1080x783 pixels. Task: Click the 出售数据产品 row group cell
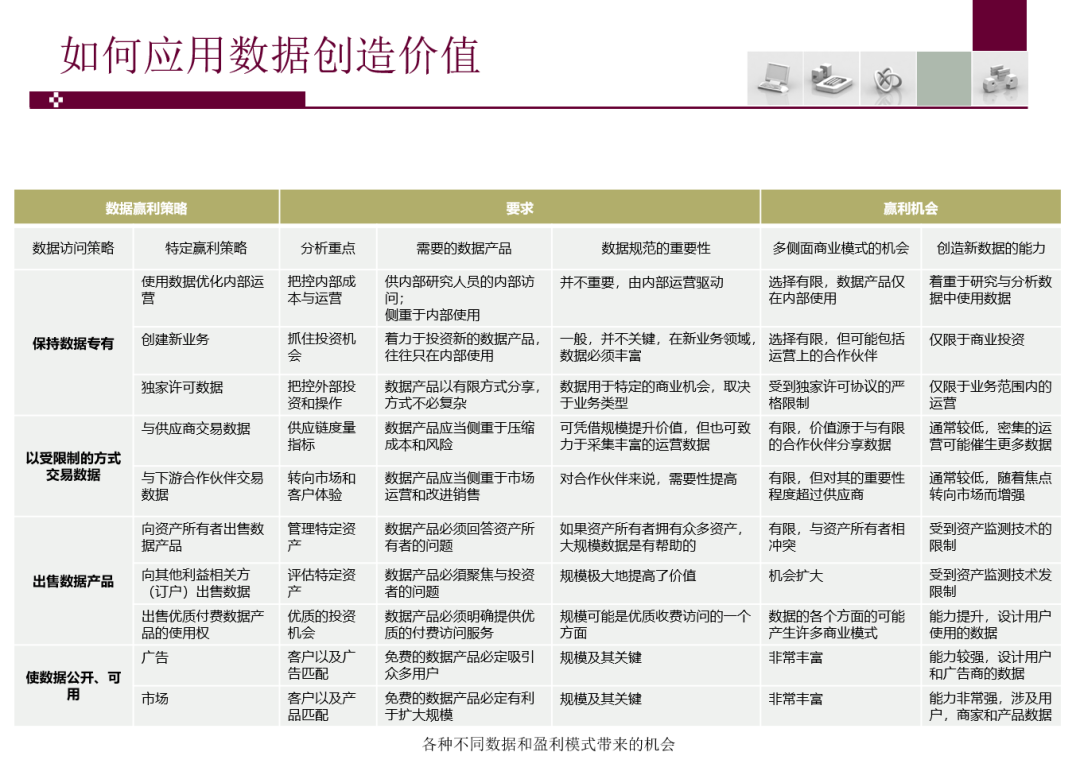pyautogui.click(x=73, y=581)
